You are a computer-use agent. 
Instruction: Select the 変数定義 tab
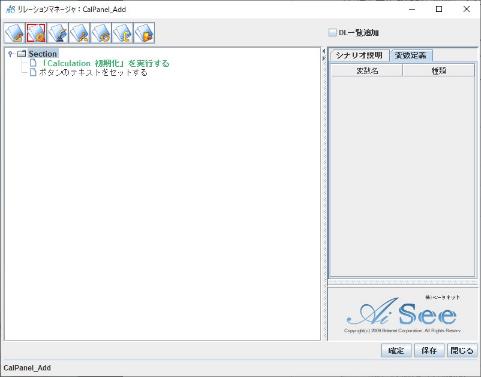411,55
